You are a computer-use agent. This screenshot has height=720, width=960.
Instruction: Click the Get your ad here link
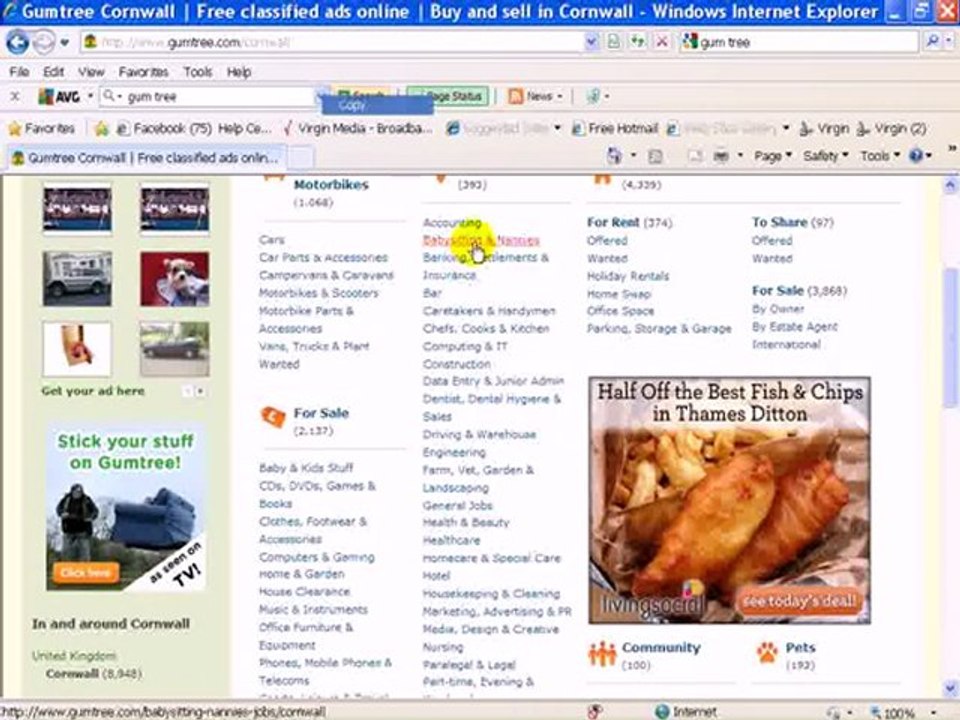[93, 391]
